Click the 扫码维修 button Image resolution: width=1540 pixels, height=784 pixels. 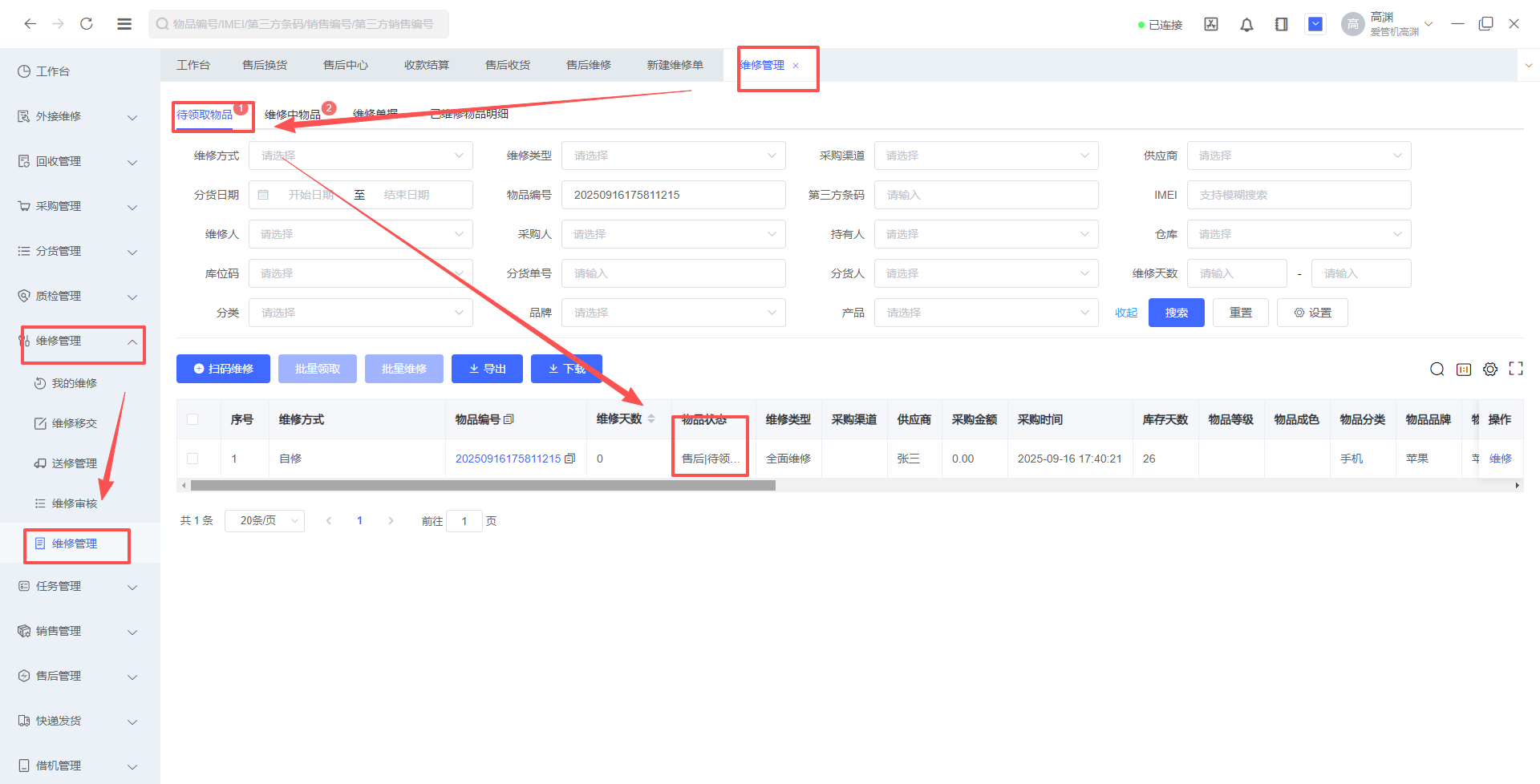223,369
